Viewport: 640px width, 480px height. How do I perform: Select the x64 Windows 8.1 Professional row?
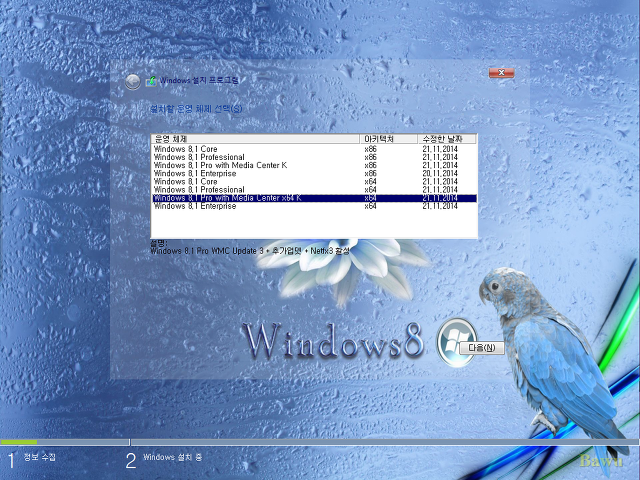pyautogui.click(x=314, y=190)
